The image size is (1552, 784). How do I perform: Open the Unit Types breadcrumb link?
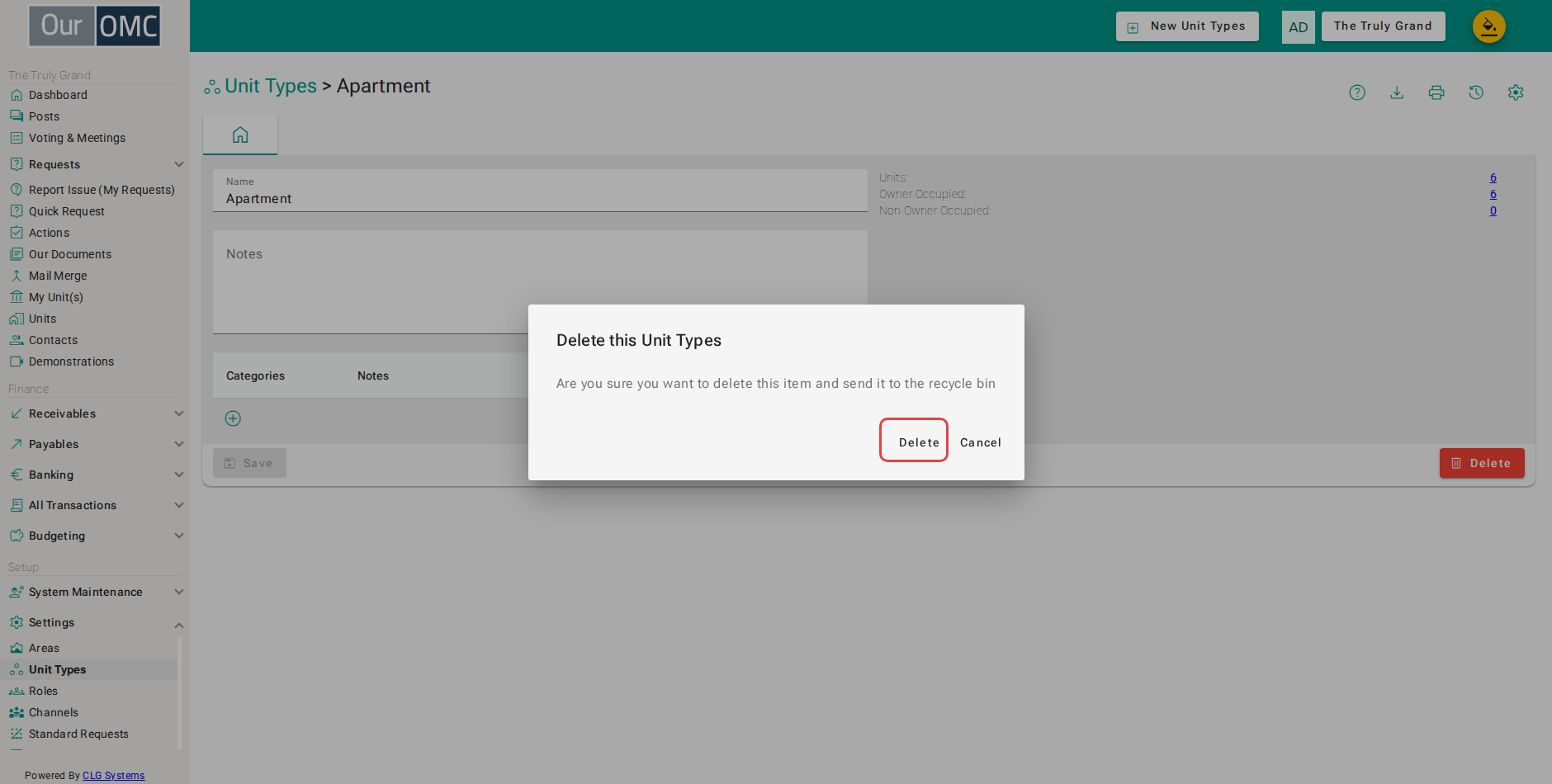tap(271, 86)
